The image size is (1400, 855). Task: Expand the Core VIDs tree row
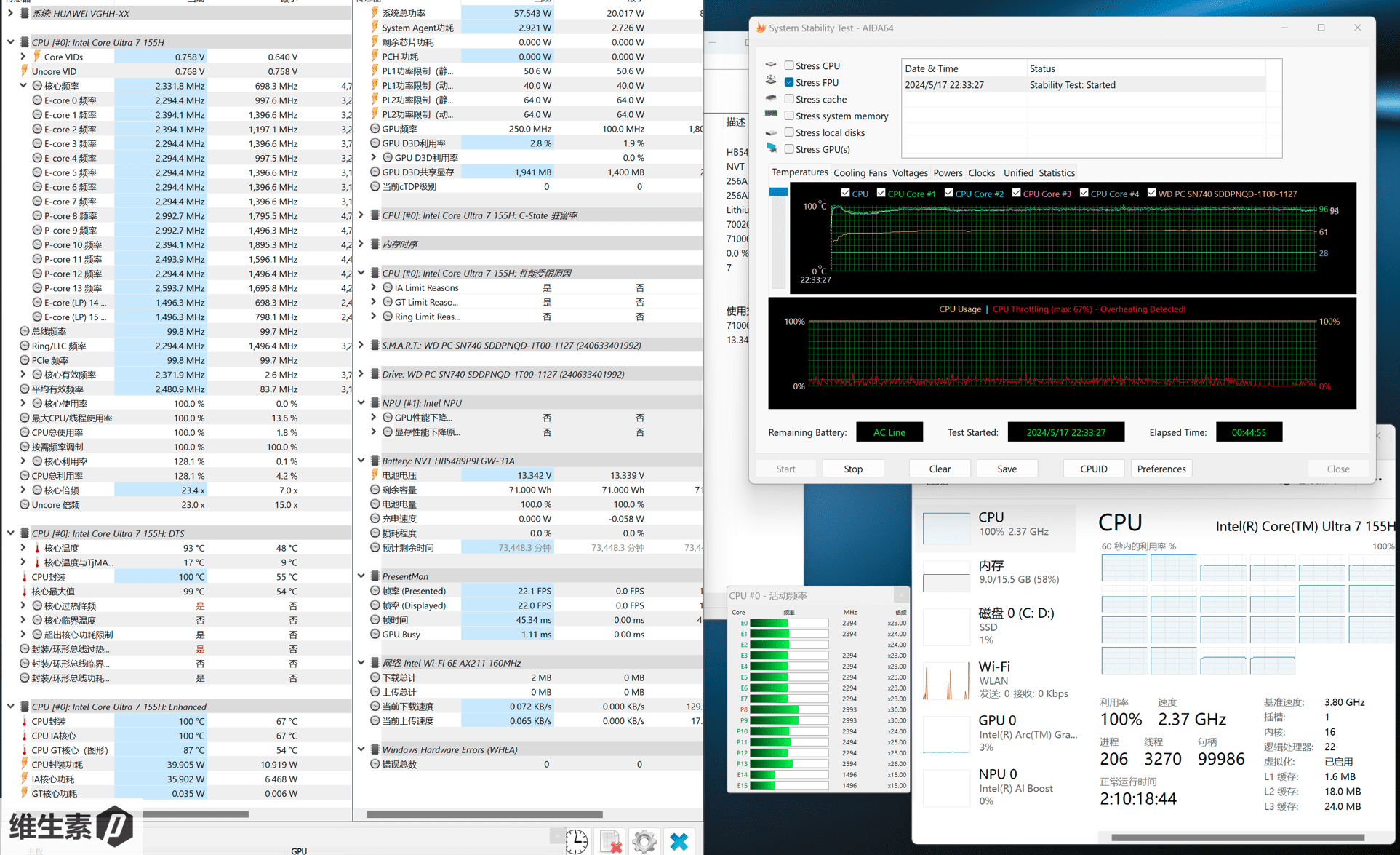coord(23,57)
